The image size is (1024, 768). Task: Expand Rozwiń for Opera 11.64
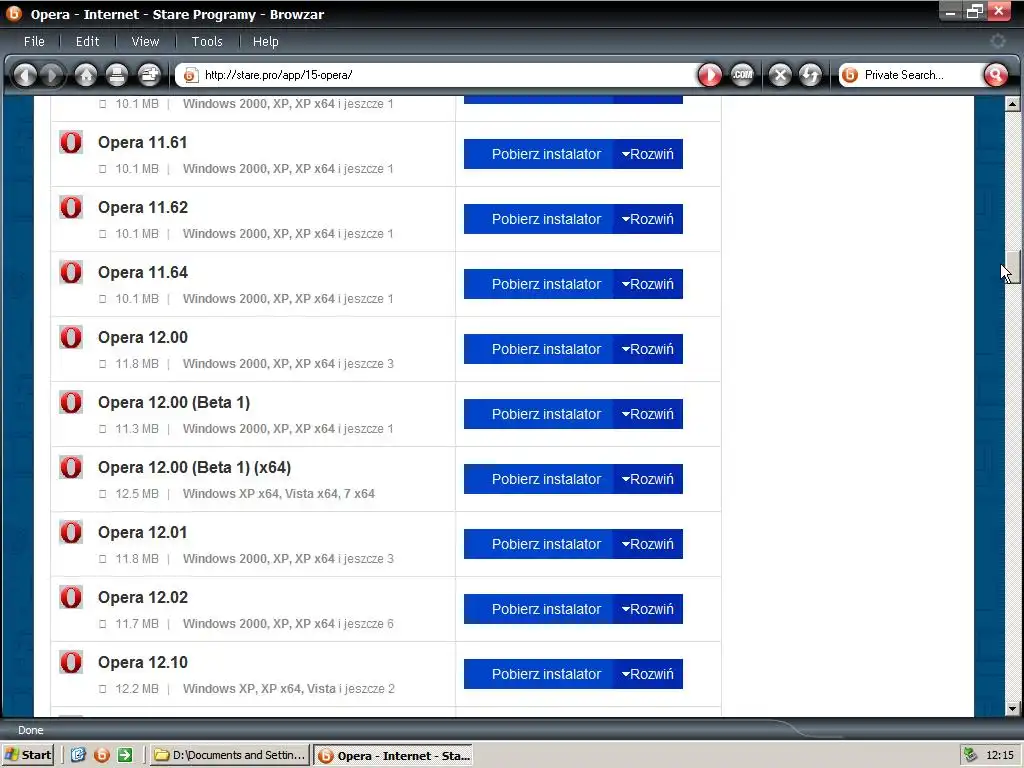pos(648,284)
